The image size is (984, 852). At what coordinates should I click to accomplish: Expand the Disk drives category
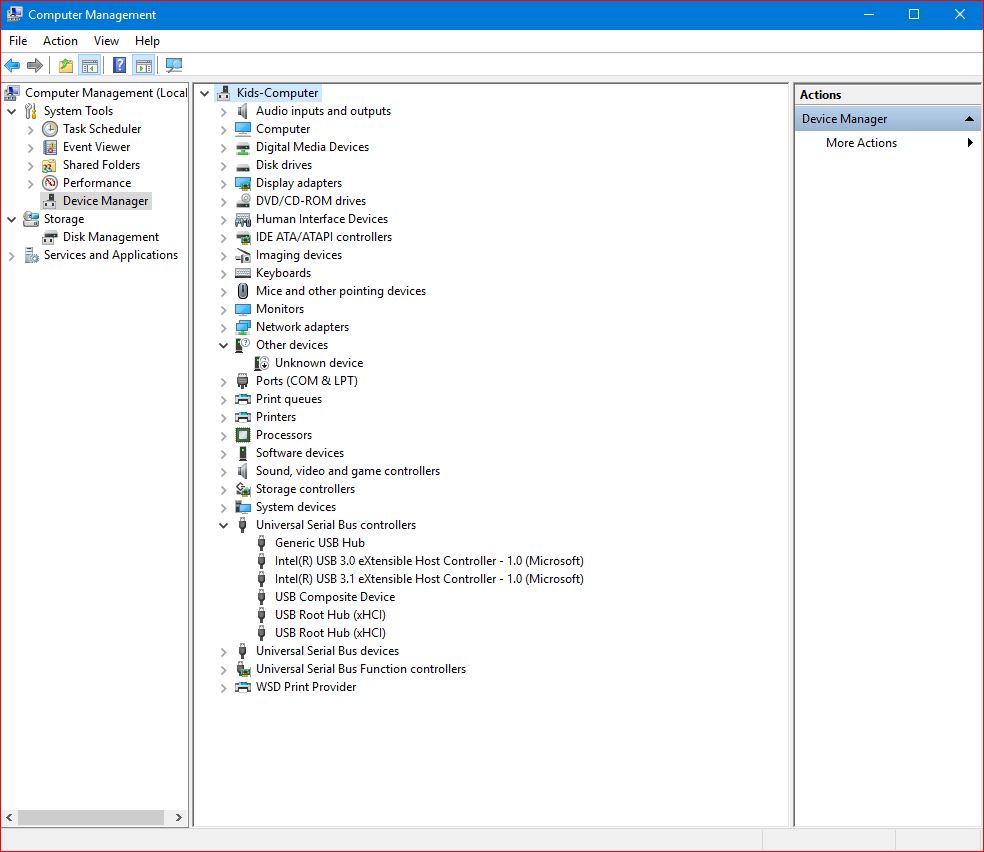(223, 166)
